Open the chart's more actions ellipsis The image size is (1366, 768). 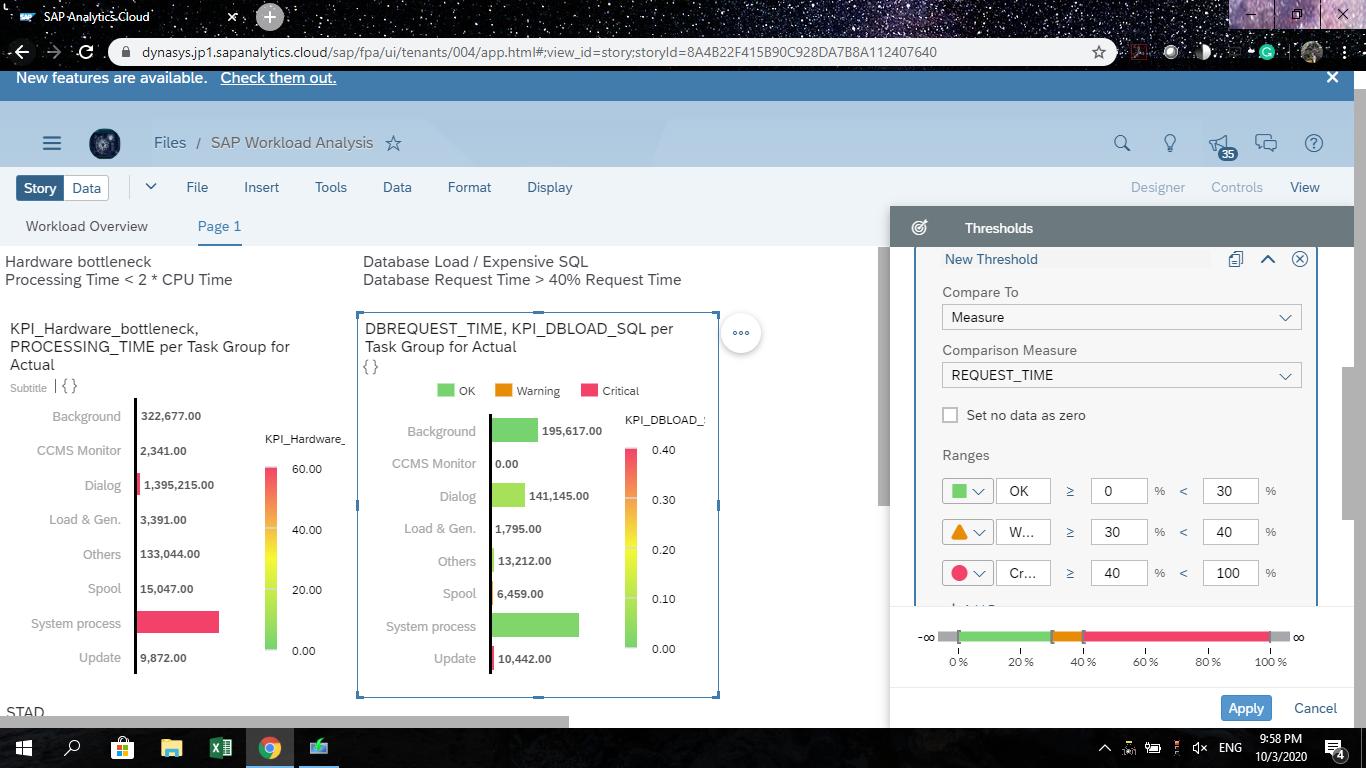click(740, 333)
